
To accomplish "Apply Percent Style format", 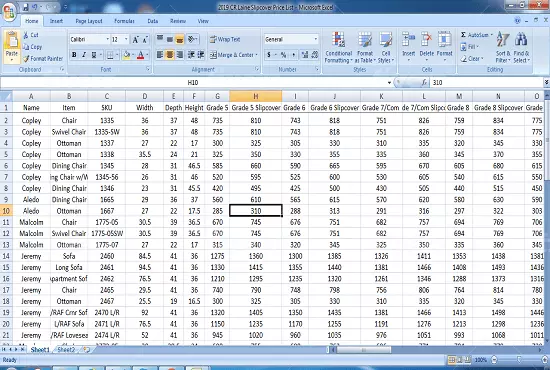I will click(283, 55).
